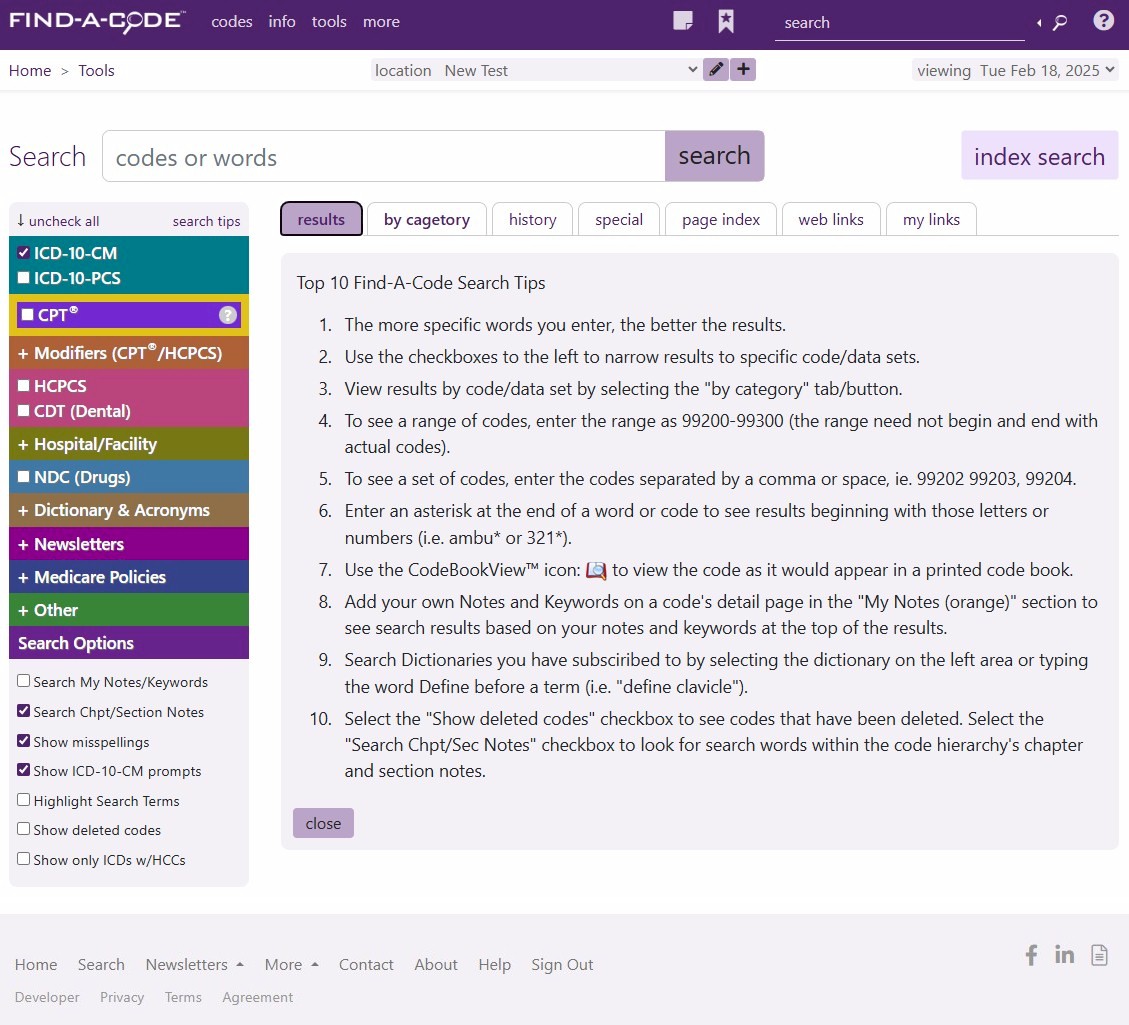Check the Show deleted codes option
Viewport: 1129px width, 1025px height.
[x=24, y=829]
